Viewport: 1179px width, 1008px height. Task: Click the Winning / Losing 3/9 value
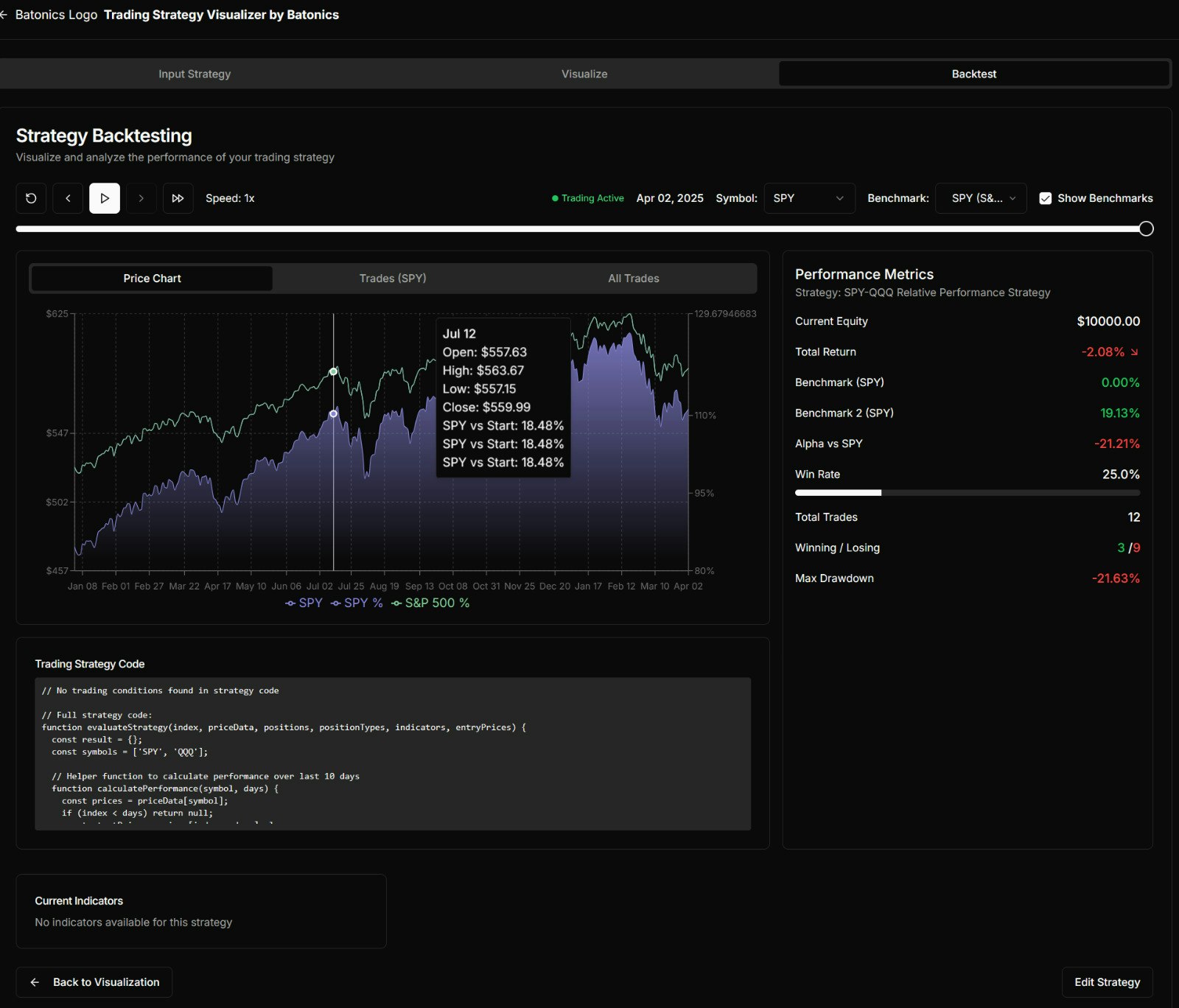1129,547
